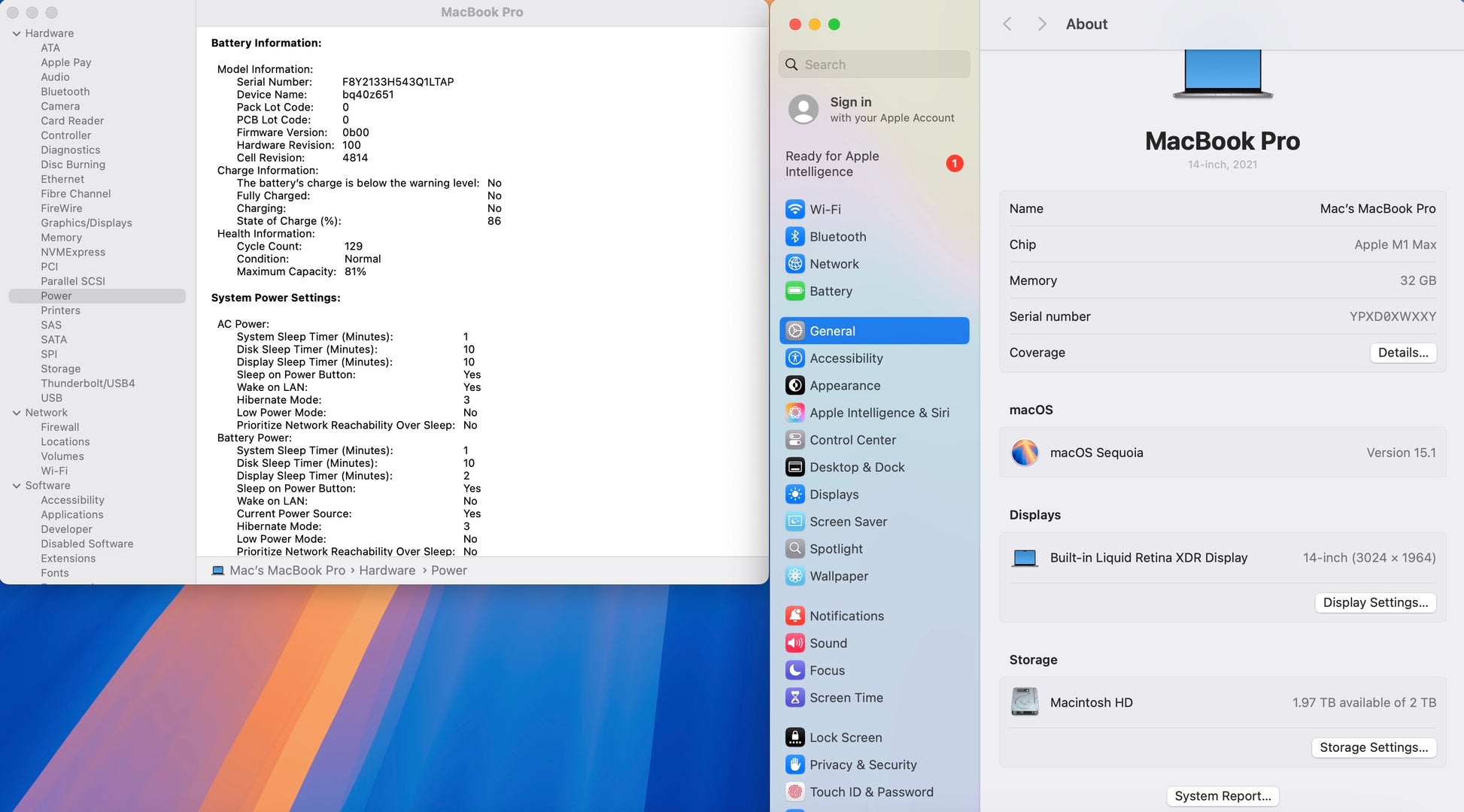Collapse the Network section in System Information
Viewport: 1464px width, 812px height.
(x=17, y=413)
